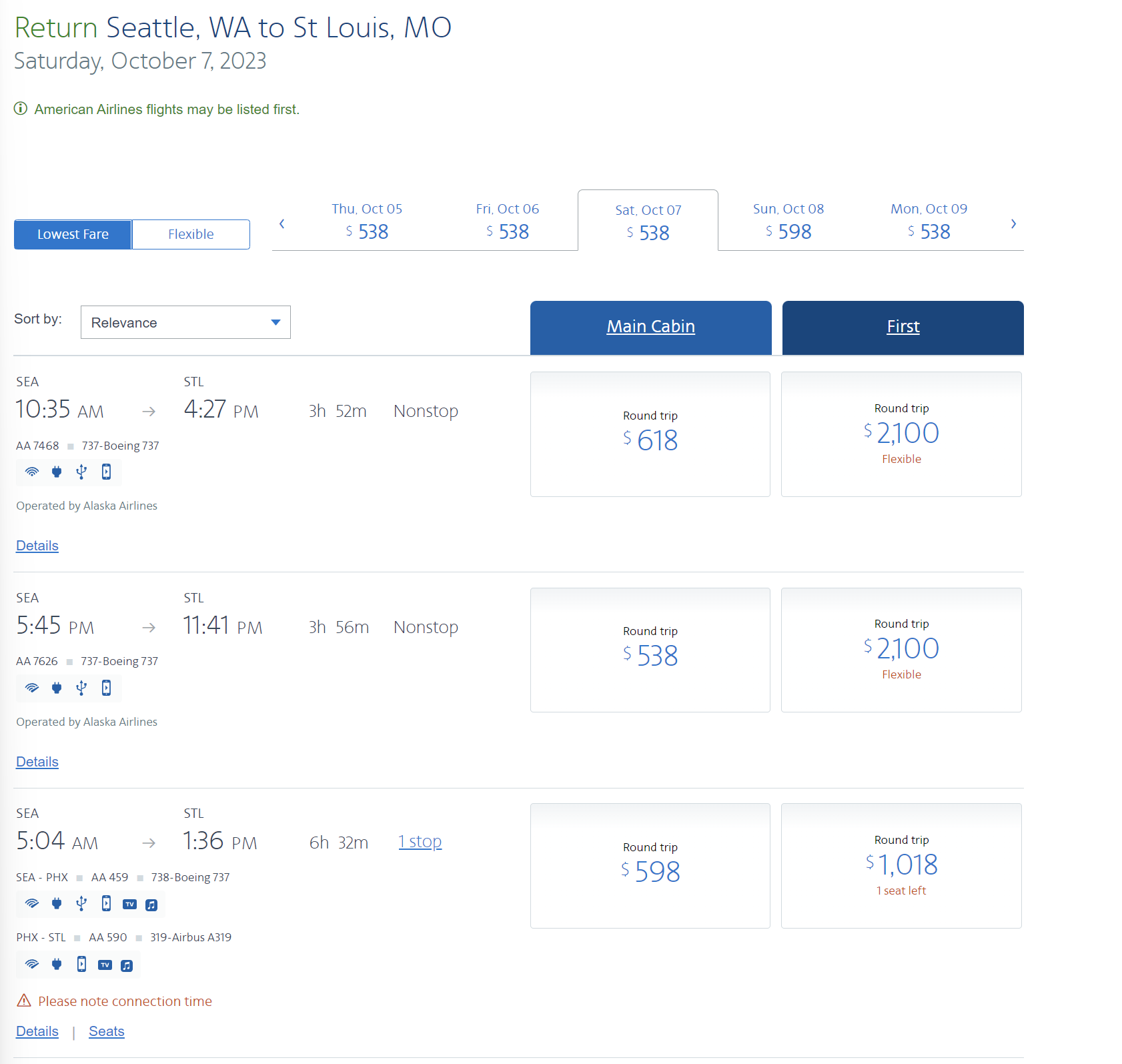
Task: Select the Thu, Oct 05 date tab
Action: (x=367, y=221)
